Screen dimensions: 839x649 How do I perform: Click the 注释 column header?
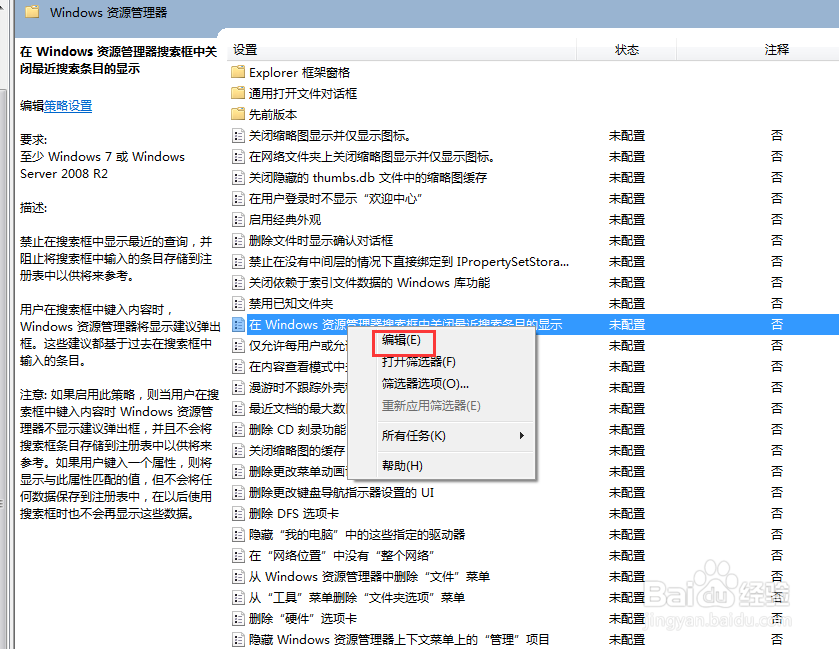[x=778, y=48]
